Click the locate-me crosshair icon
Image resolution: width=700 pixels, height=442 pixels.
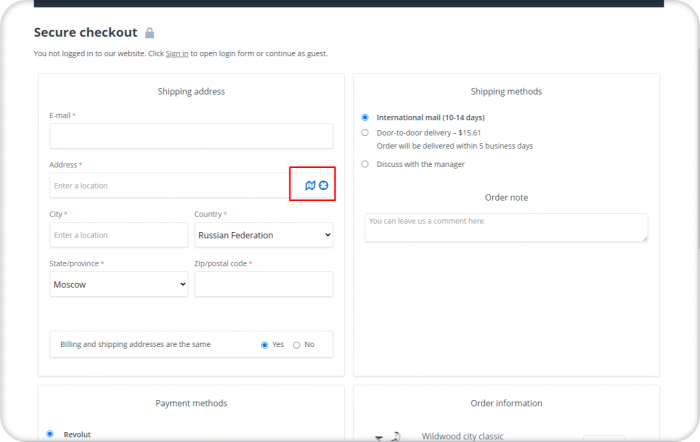coord(324,185)
